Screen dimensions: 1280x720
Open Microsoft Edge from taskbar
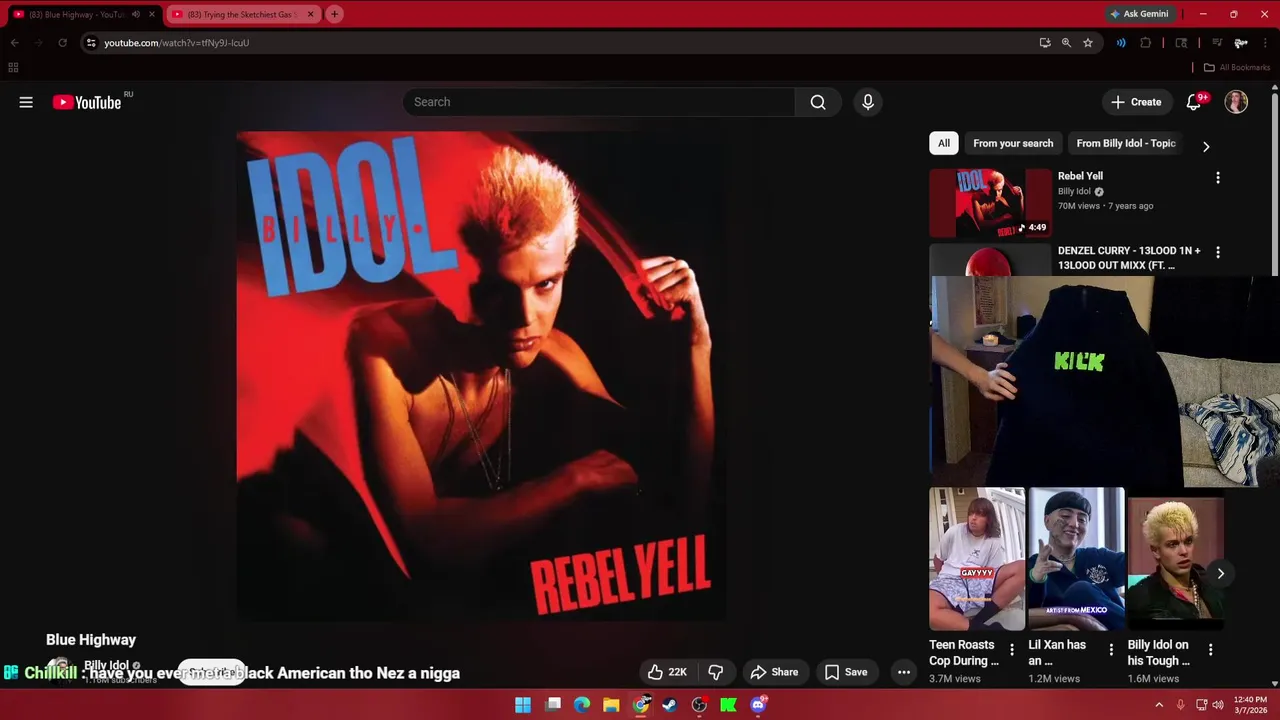(582, 705)
